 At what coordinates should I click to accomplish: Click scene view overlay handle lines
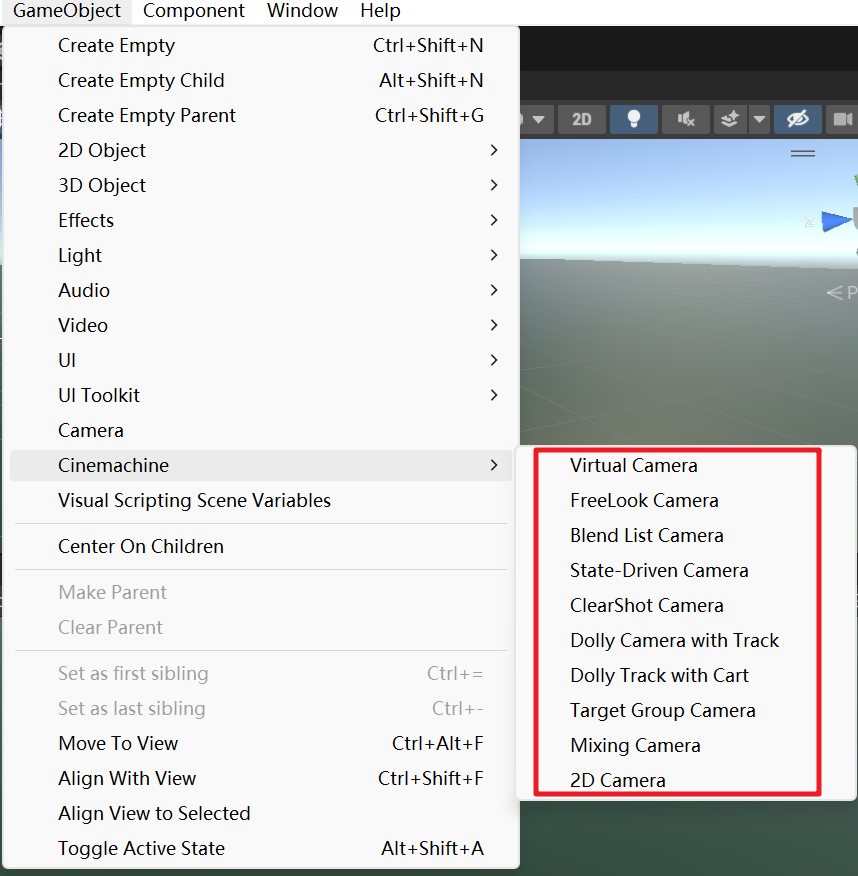[803, 153]
